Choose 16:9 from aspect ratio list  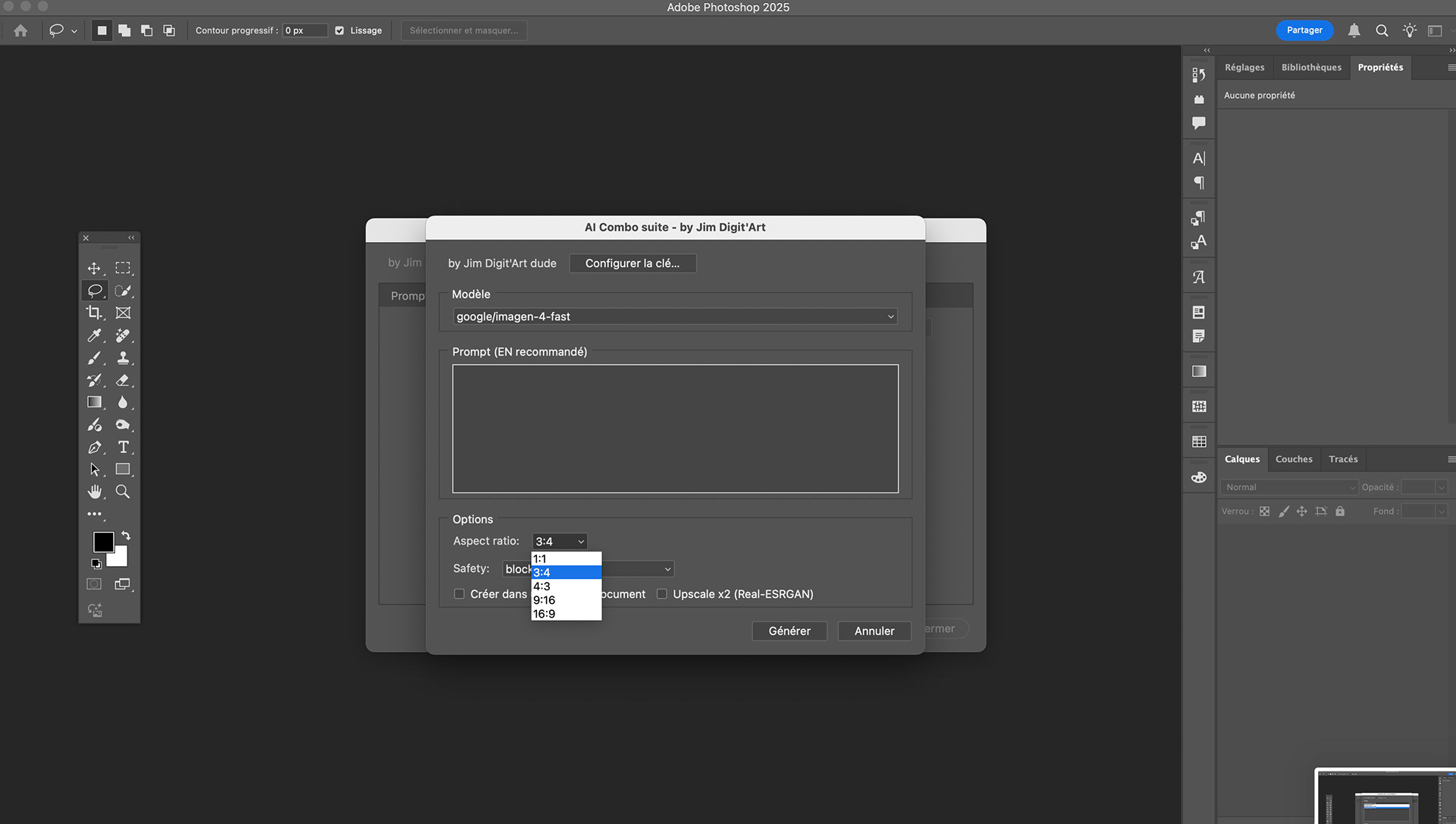566,614
